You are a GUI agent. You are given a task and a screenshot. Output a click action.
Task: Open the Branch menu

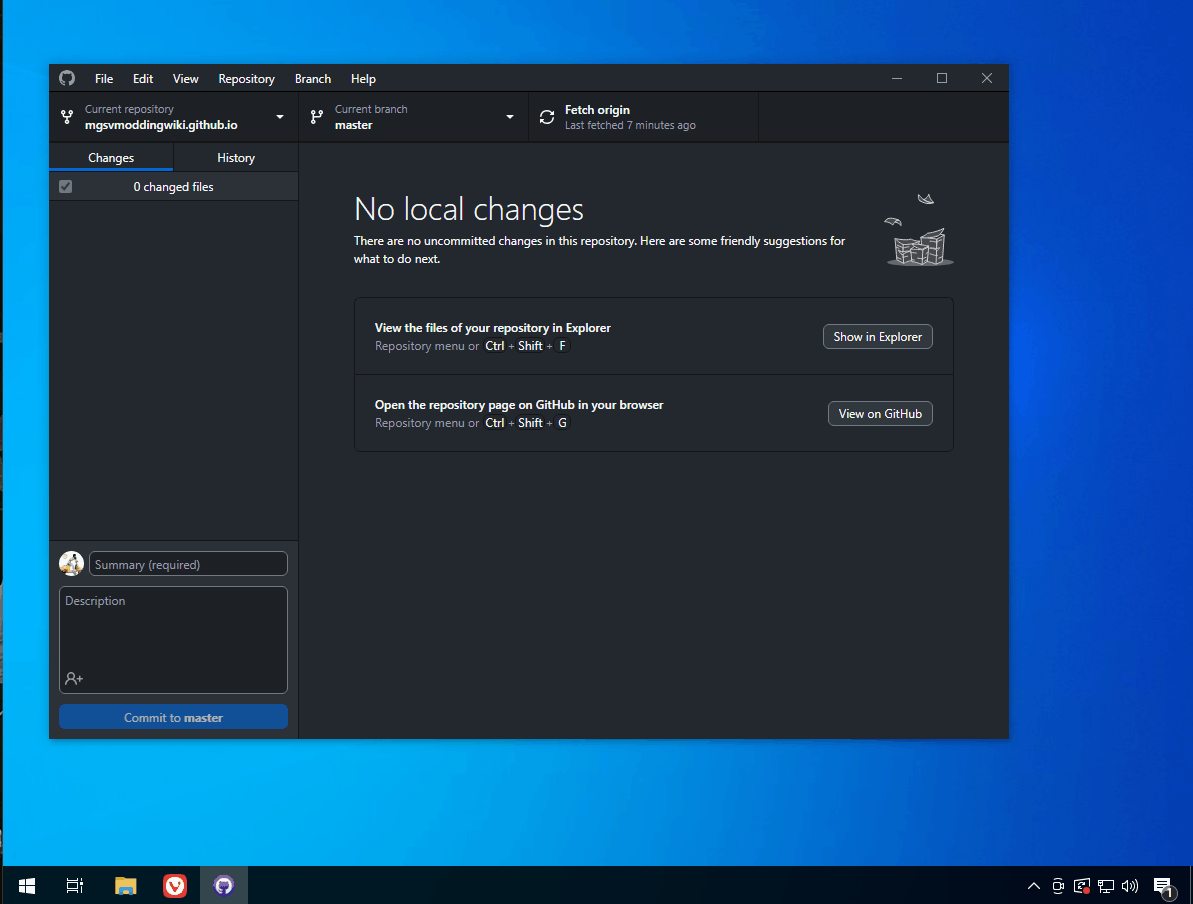tap(313, 79)
